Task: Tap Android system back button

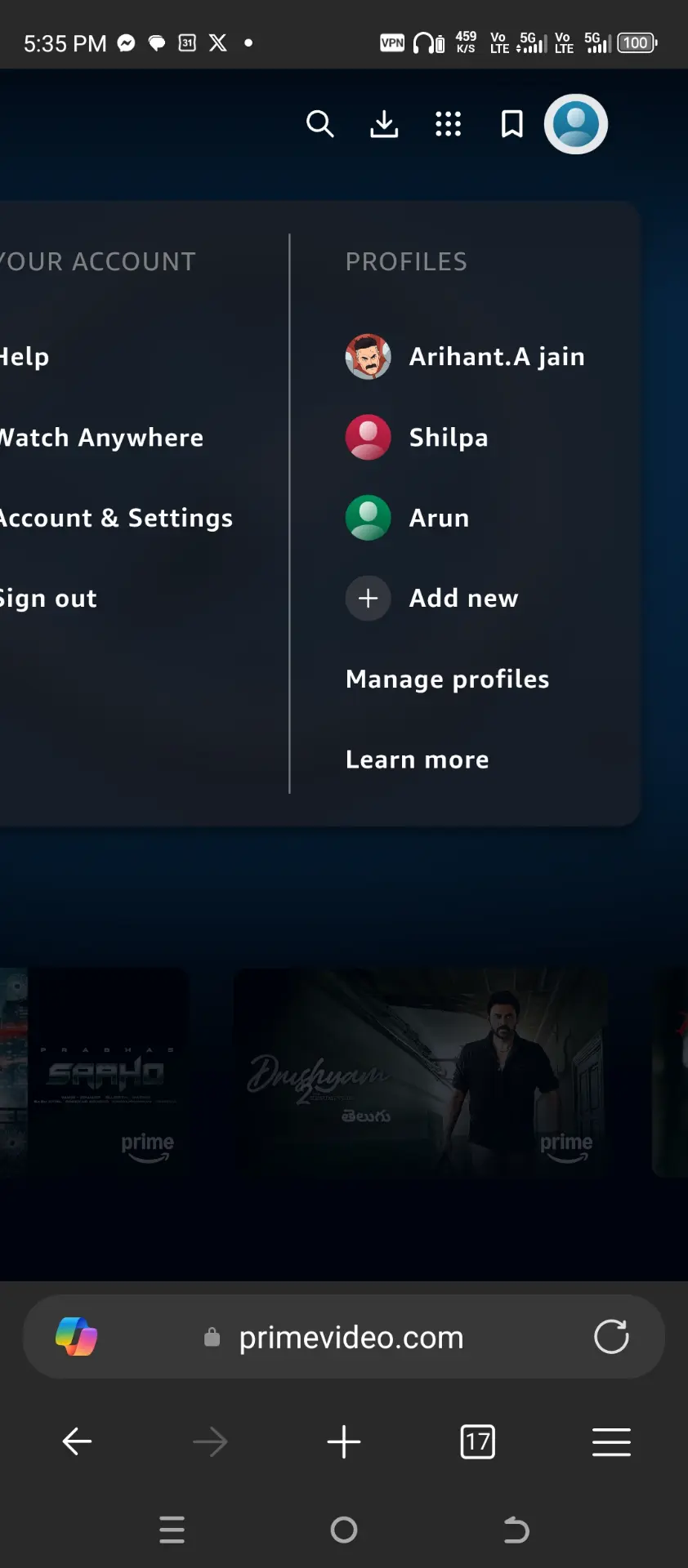Action: pyautogui.click(x=516, y=1530)
